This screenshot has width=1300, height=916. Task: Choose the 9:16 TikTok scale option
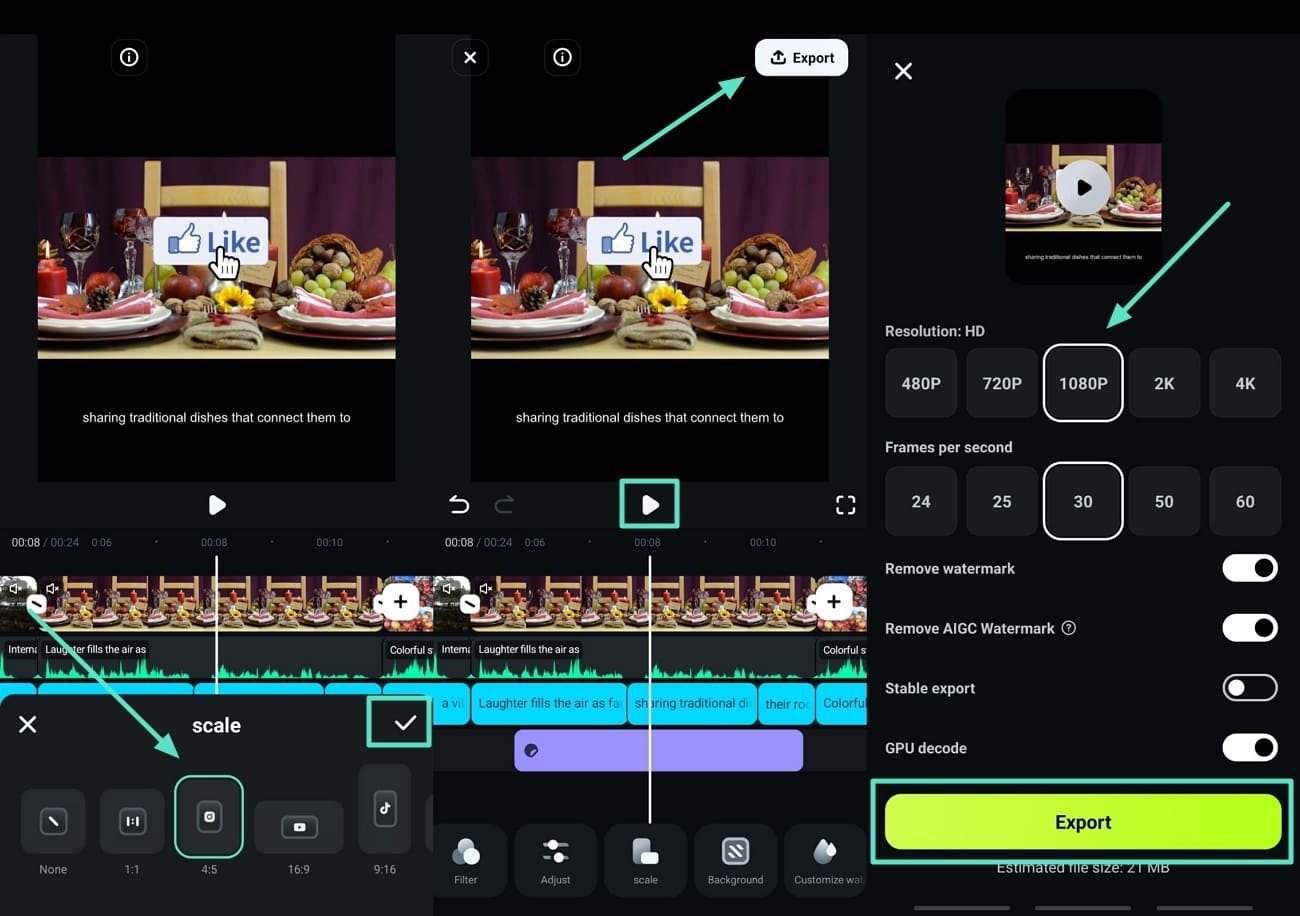point(385,809)
